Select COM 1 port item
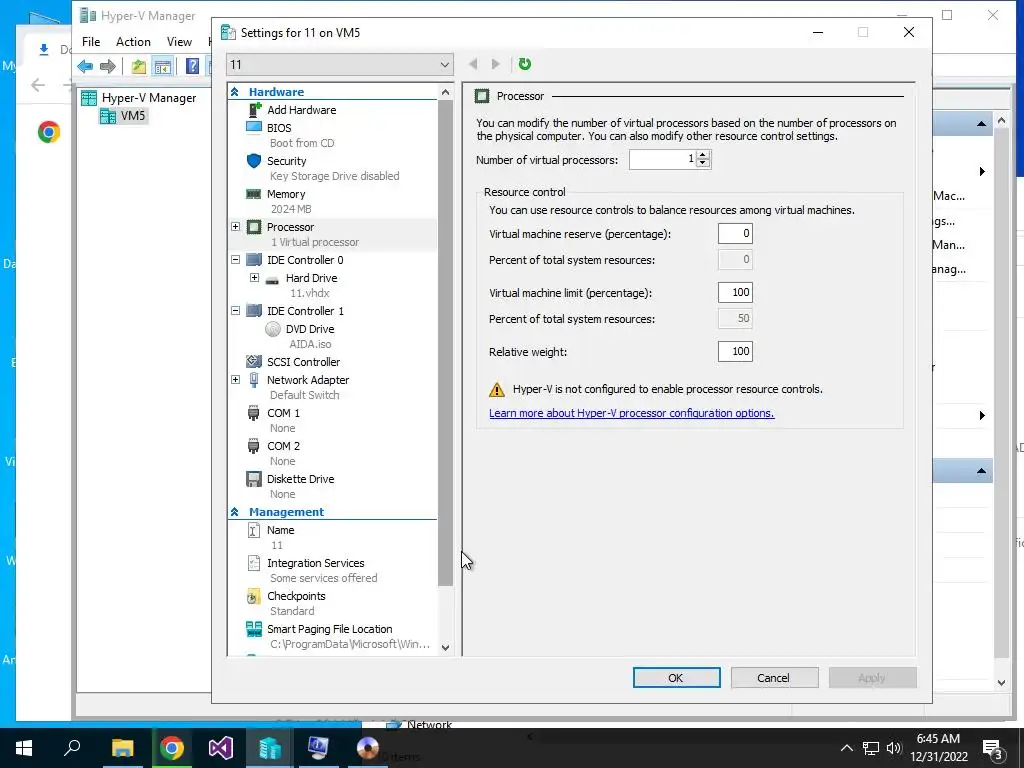Viewport: 1024px width, 768px height. [283, 413]
